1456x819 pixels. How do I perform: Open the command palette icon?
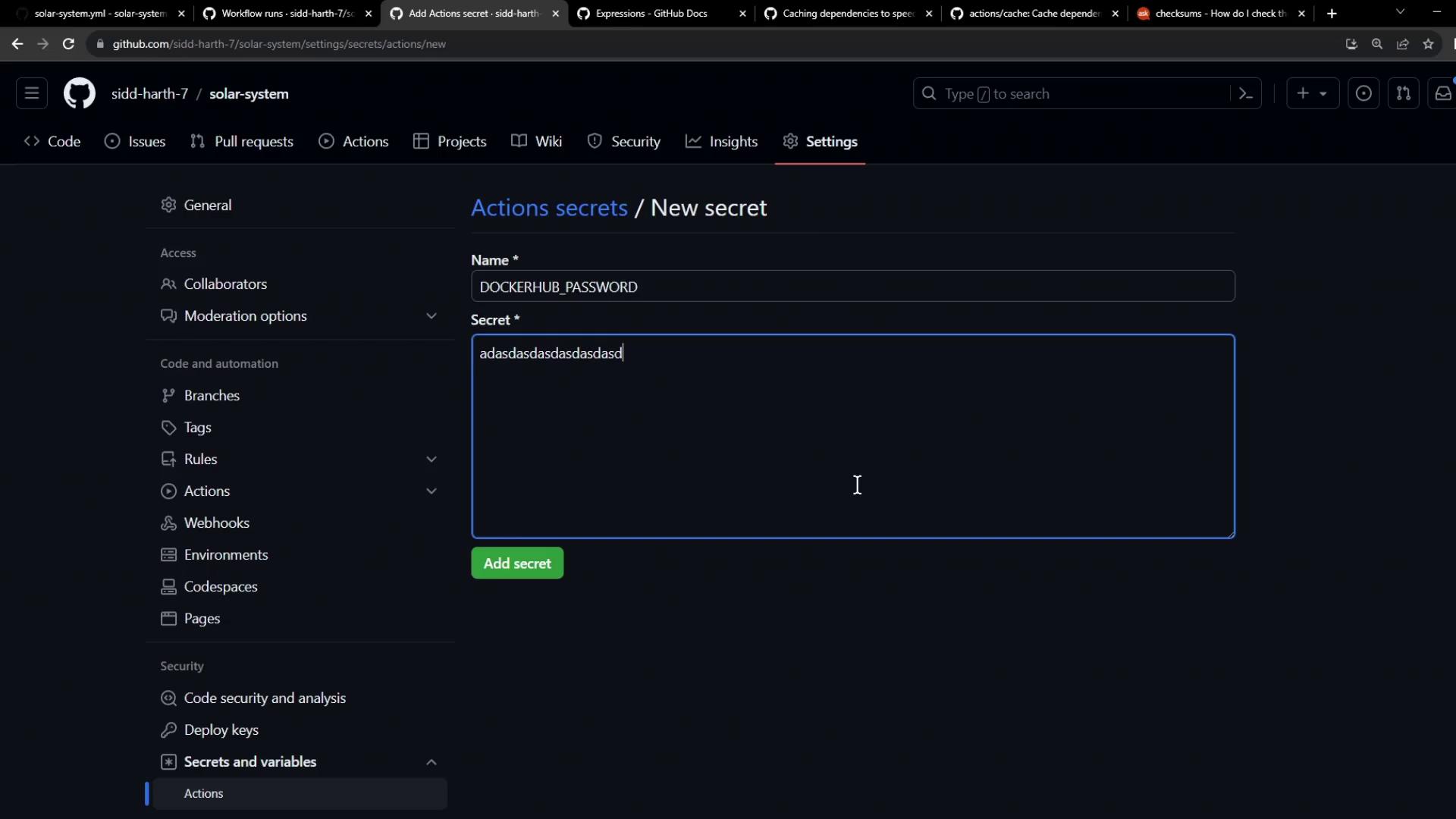click(1245, 94)
